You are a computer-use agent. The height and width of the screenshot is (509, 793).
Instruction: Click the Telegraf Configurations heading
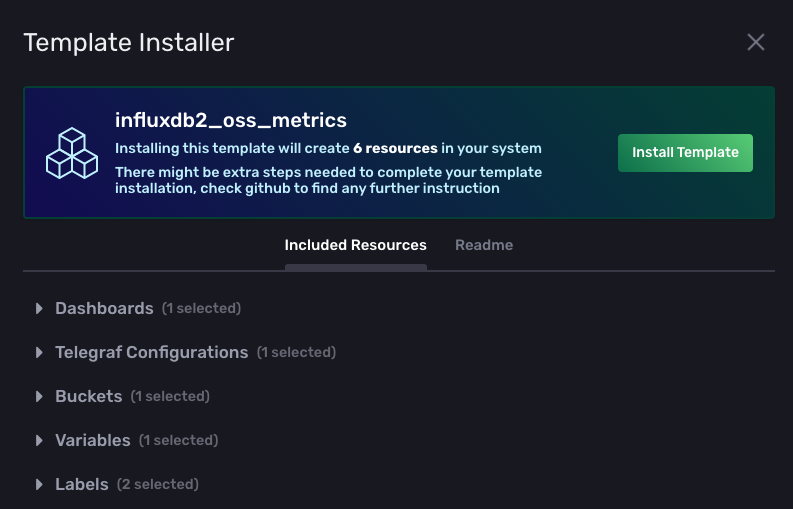click(151, 353)
